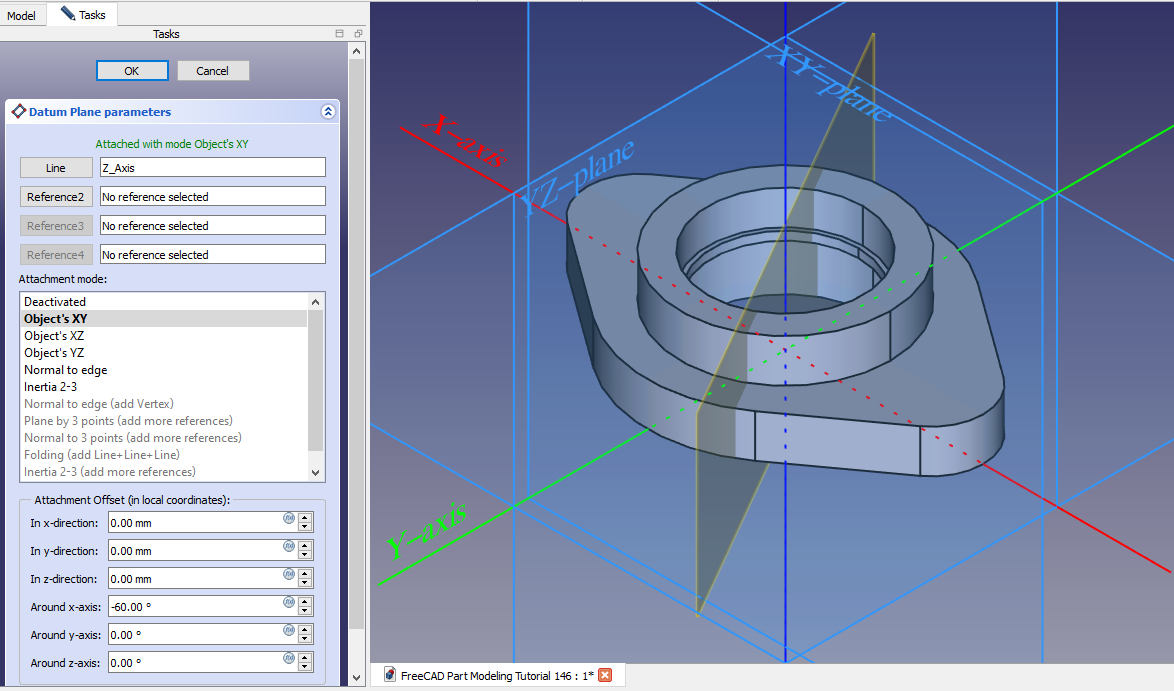The image size is (1174, 691).
Task: Cancel the datum plane dialog
Action: coord(212,71)
